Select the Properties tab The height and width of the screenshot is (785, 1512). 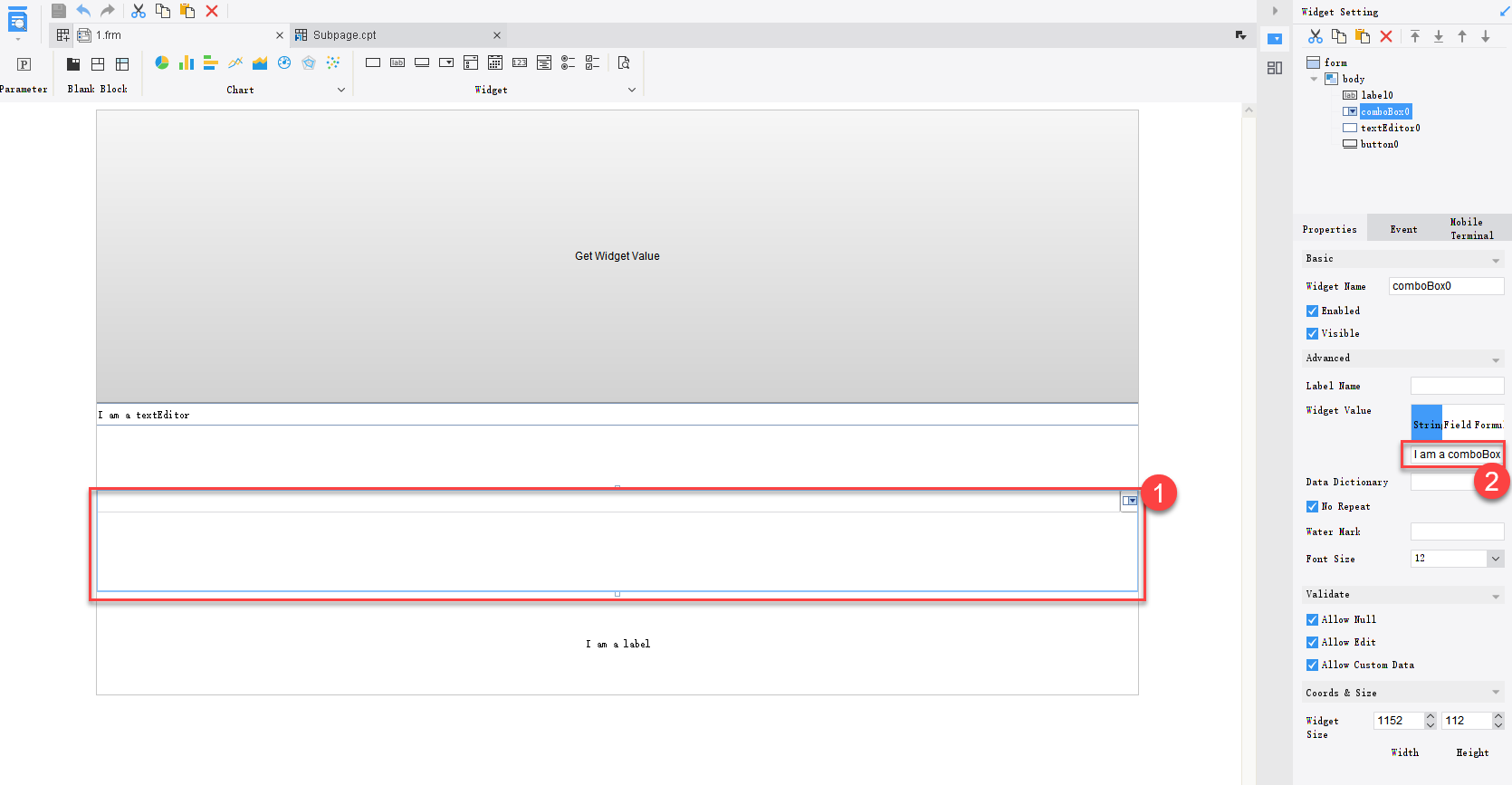click(1329, 229)
